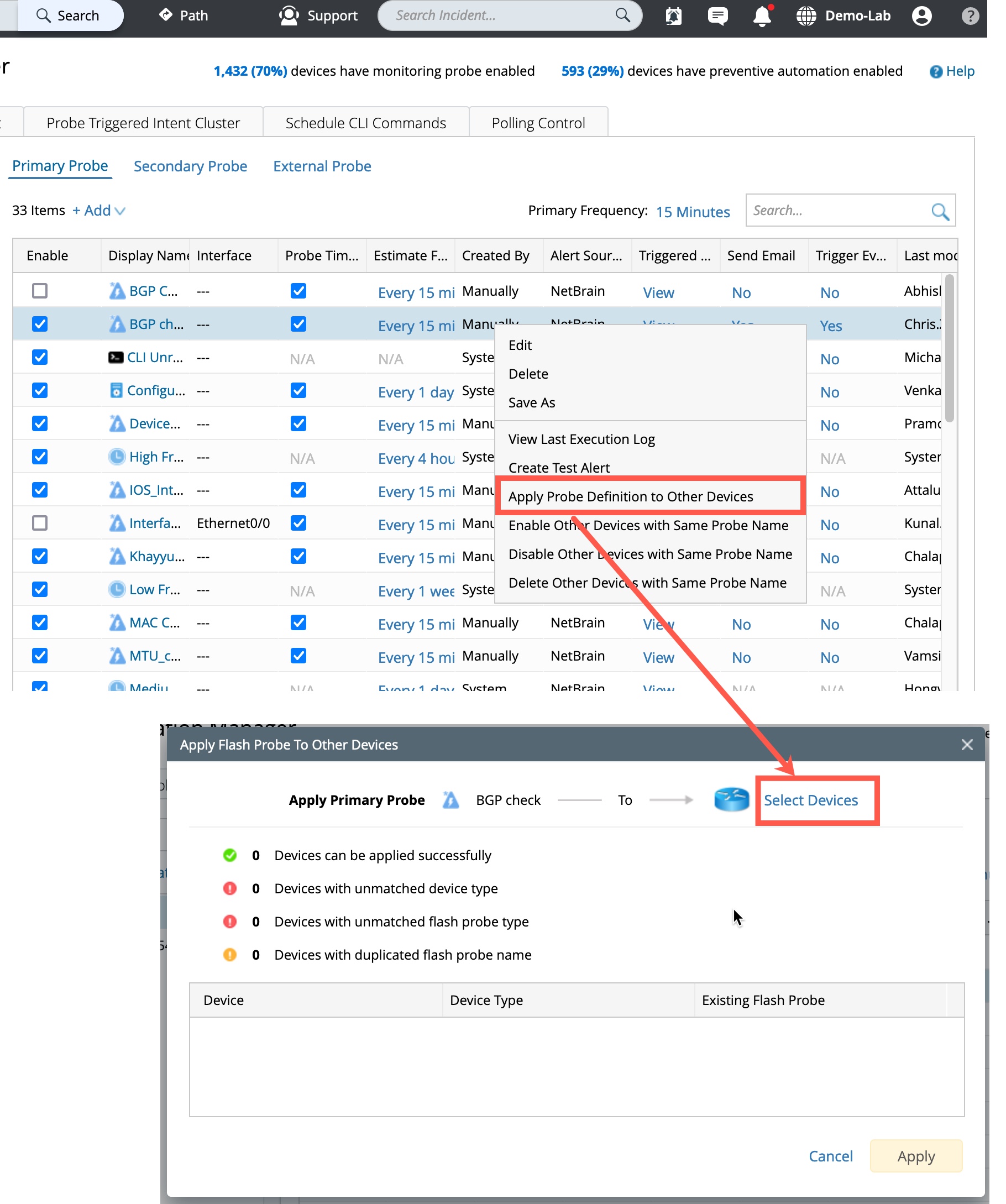Click the probe table vertical scrollbar
The width and height of the screenshot is (1006, 1204).
[949, 350]
